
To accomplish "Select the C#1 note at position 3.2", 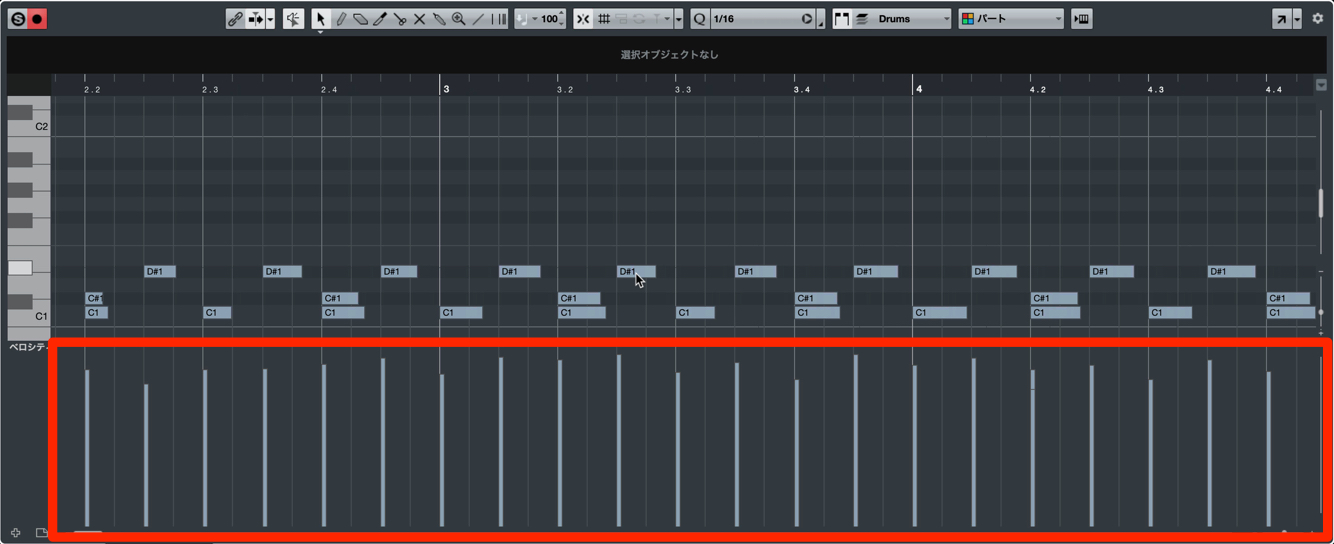I will click(579, 298).
